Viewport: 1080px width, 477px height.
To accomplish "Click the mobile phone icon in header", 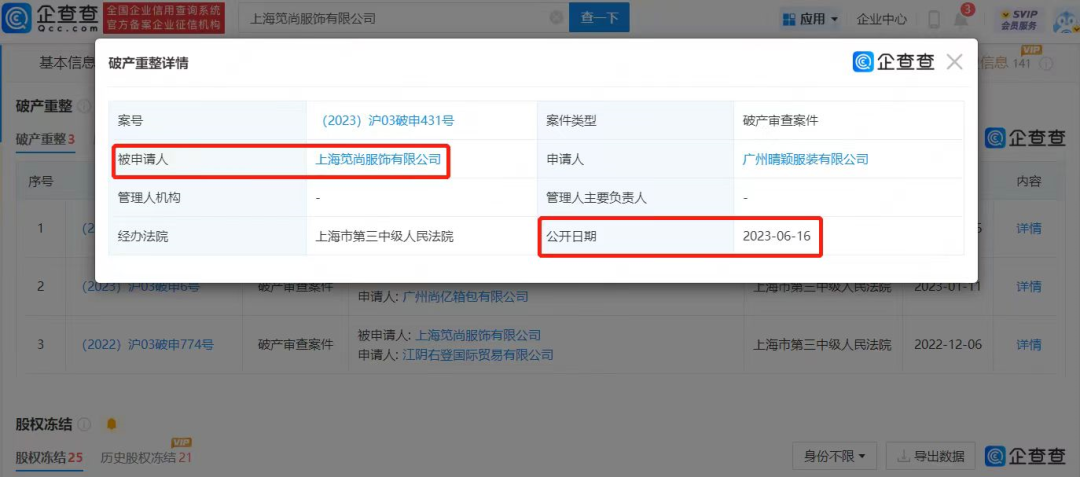I will pyautogui.click(x=934, y=19).
